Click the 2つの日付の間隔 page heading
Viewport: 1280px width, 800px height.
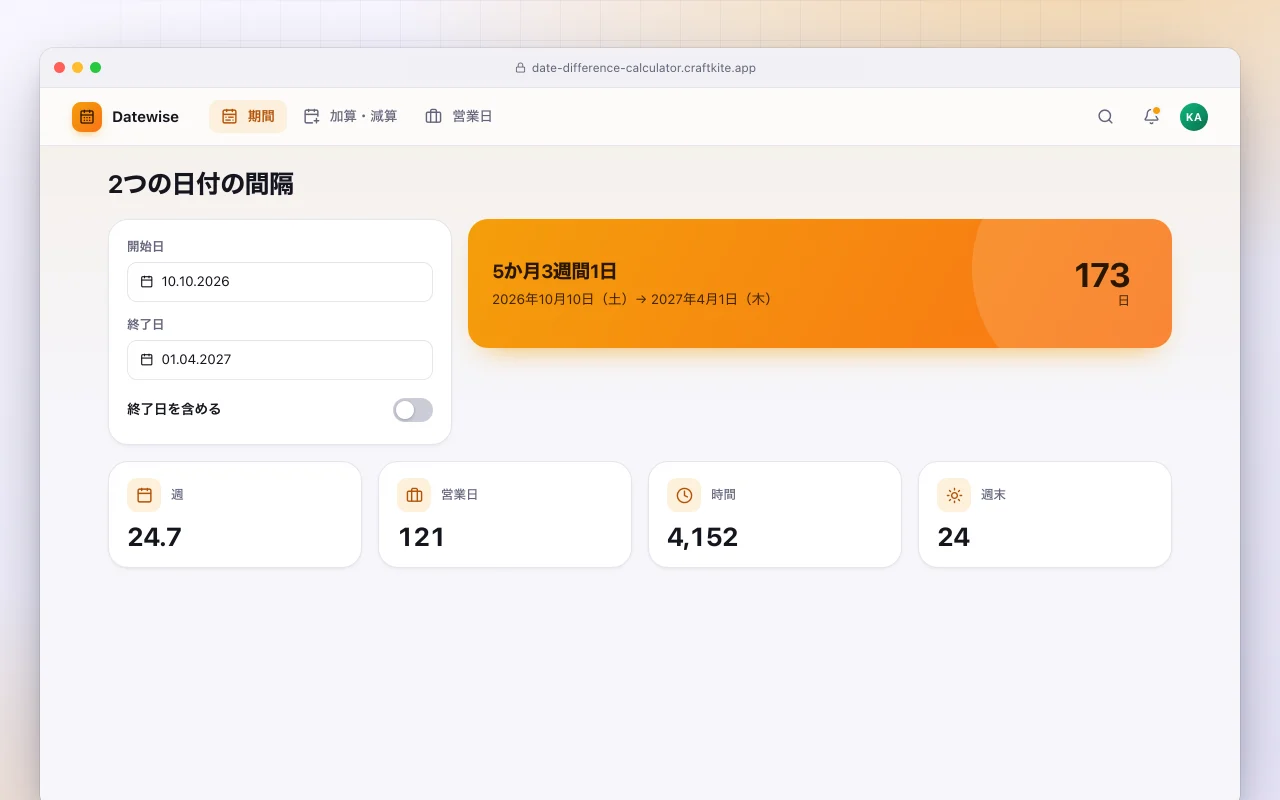201,184
